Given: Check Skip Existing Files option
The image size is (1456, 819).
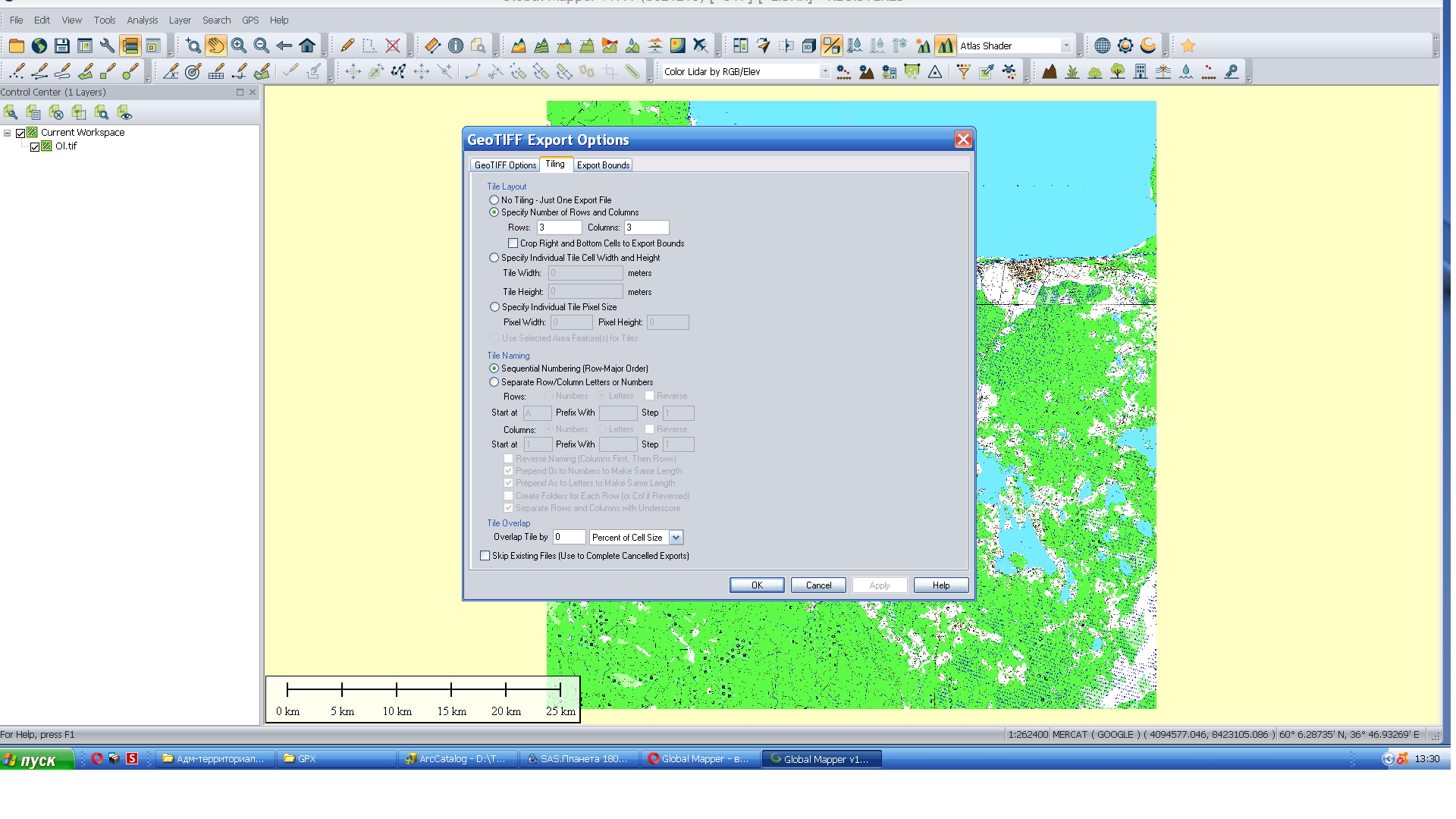Looking at the screenshot, I should tap(485, 556).
